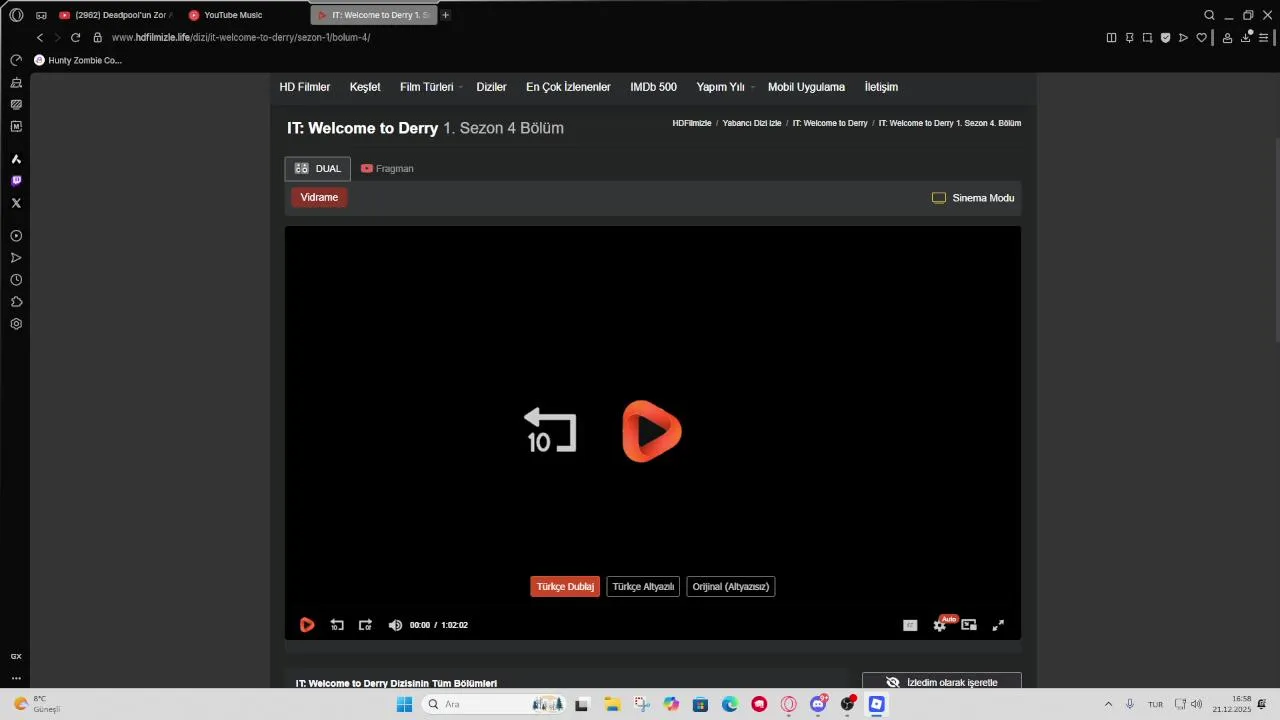
Task: Expand Film Türleri dropdown menu
Action: 430,87
